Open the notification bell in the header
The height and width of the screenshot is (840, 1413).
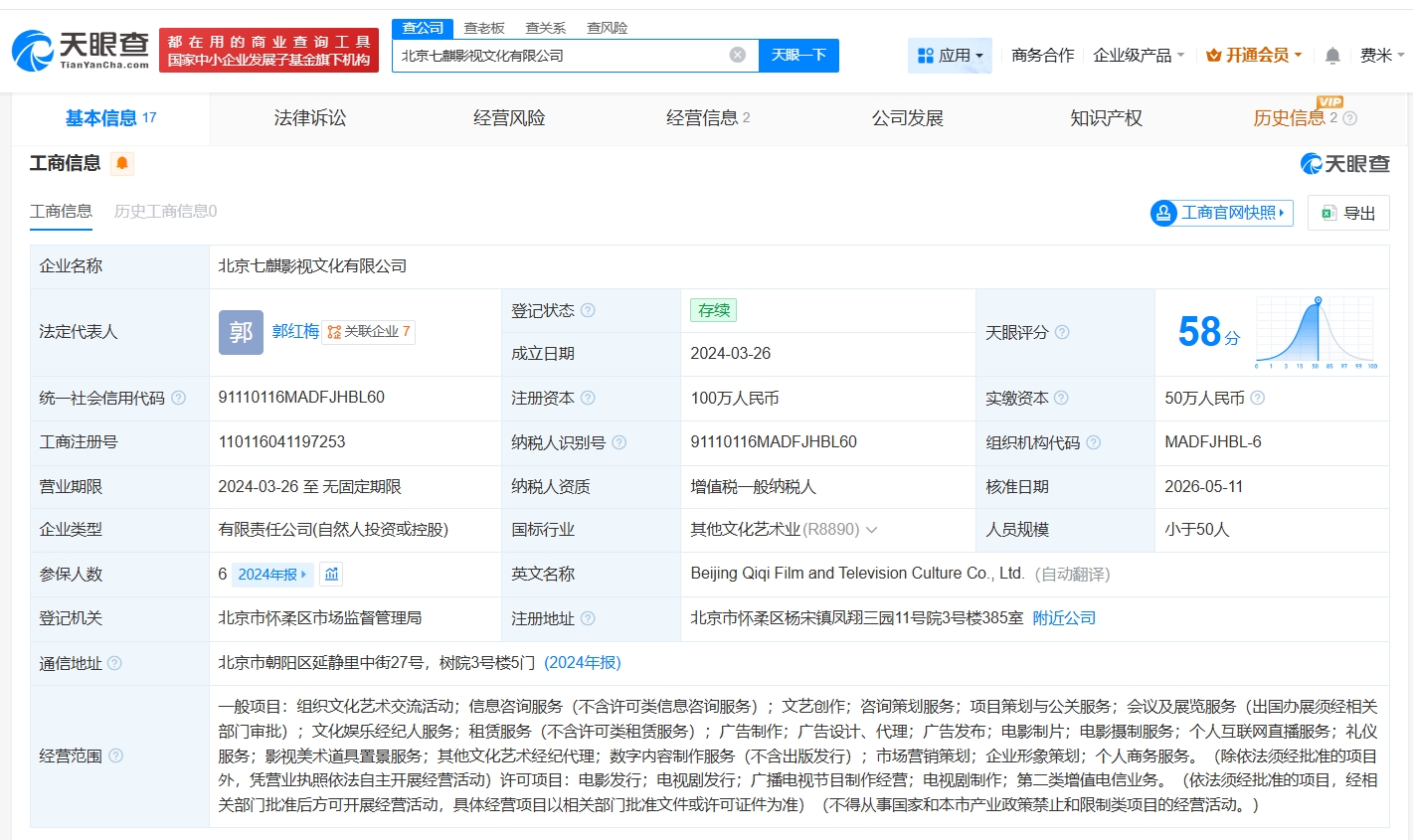[x=1332, y=56]
